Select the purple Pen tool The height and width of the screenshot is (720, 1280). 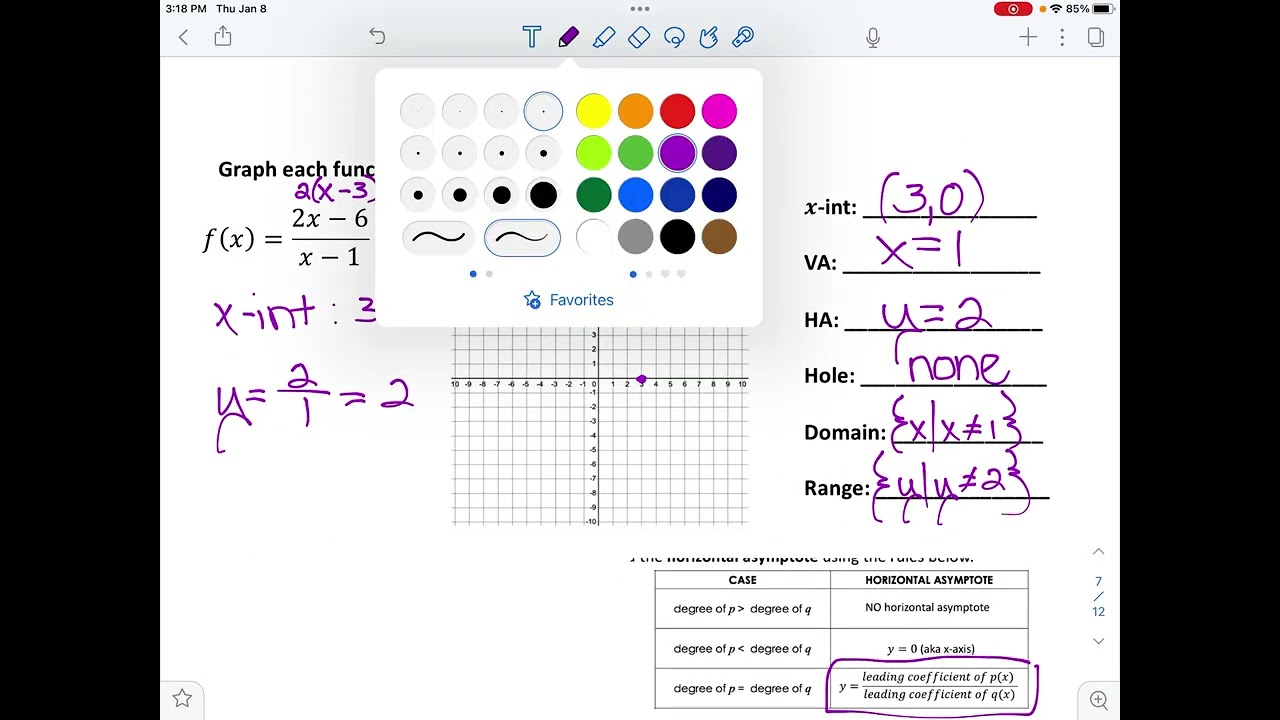click(x=568, y=37)
